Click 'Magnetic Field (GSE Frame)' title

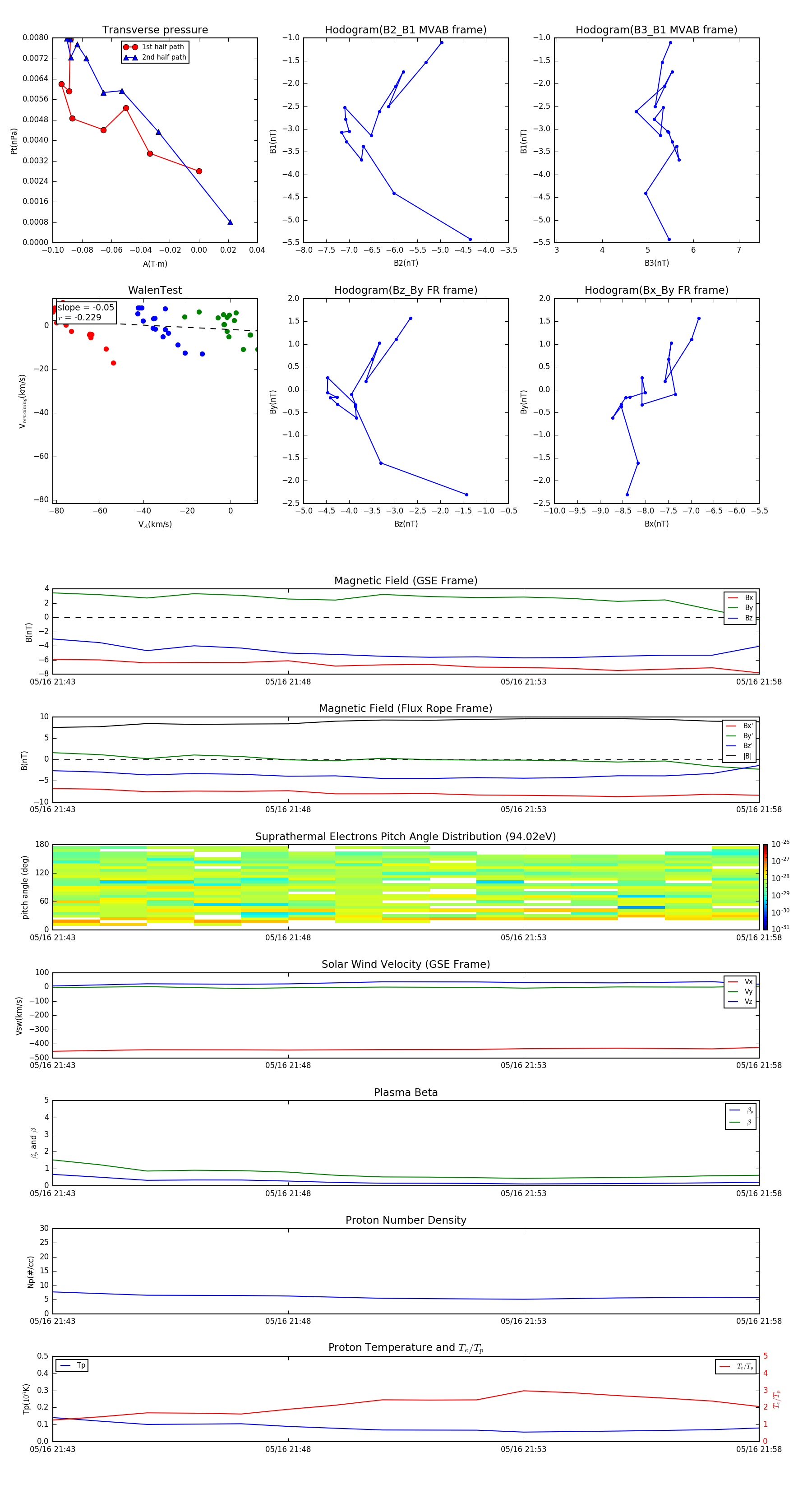(x=406, y=581)
